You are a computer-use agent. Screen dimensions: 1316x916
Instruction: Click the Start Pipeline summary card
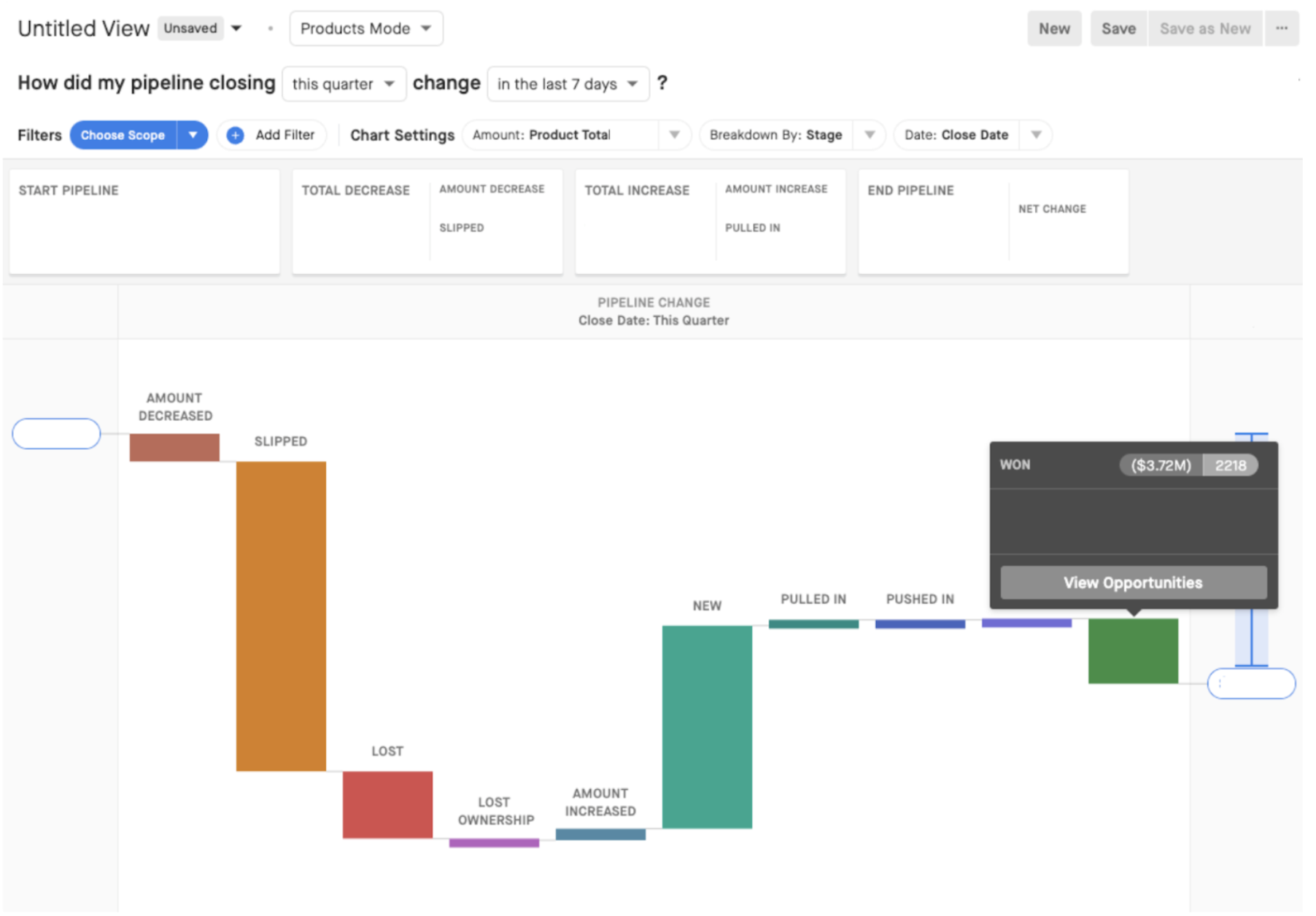(144, 222)
